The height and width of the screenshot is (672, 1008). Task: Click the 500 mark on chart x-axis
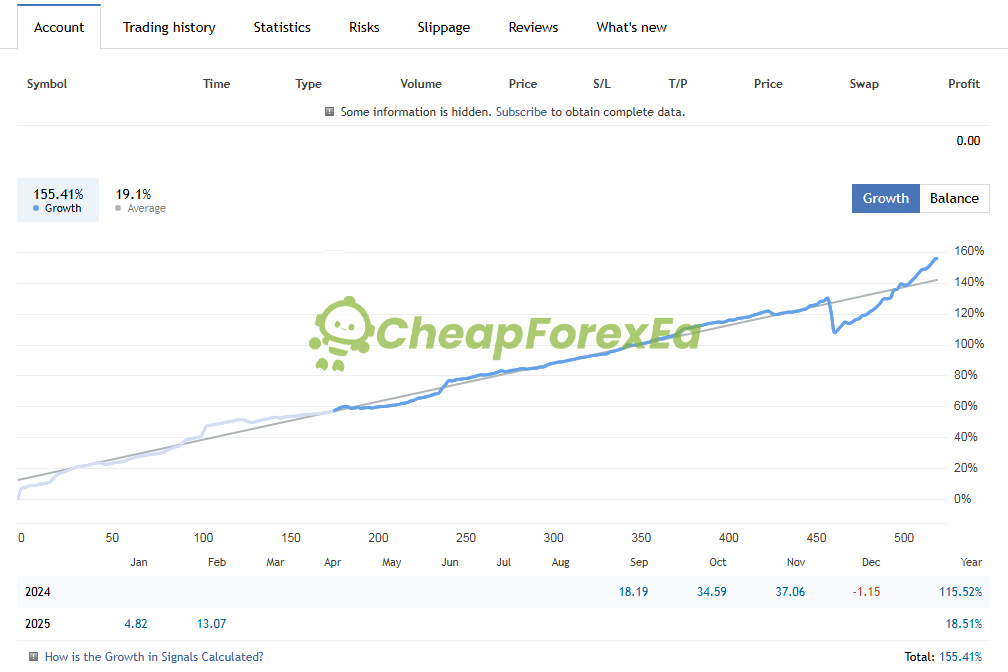(x=903, y=538)
